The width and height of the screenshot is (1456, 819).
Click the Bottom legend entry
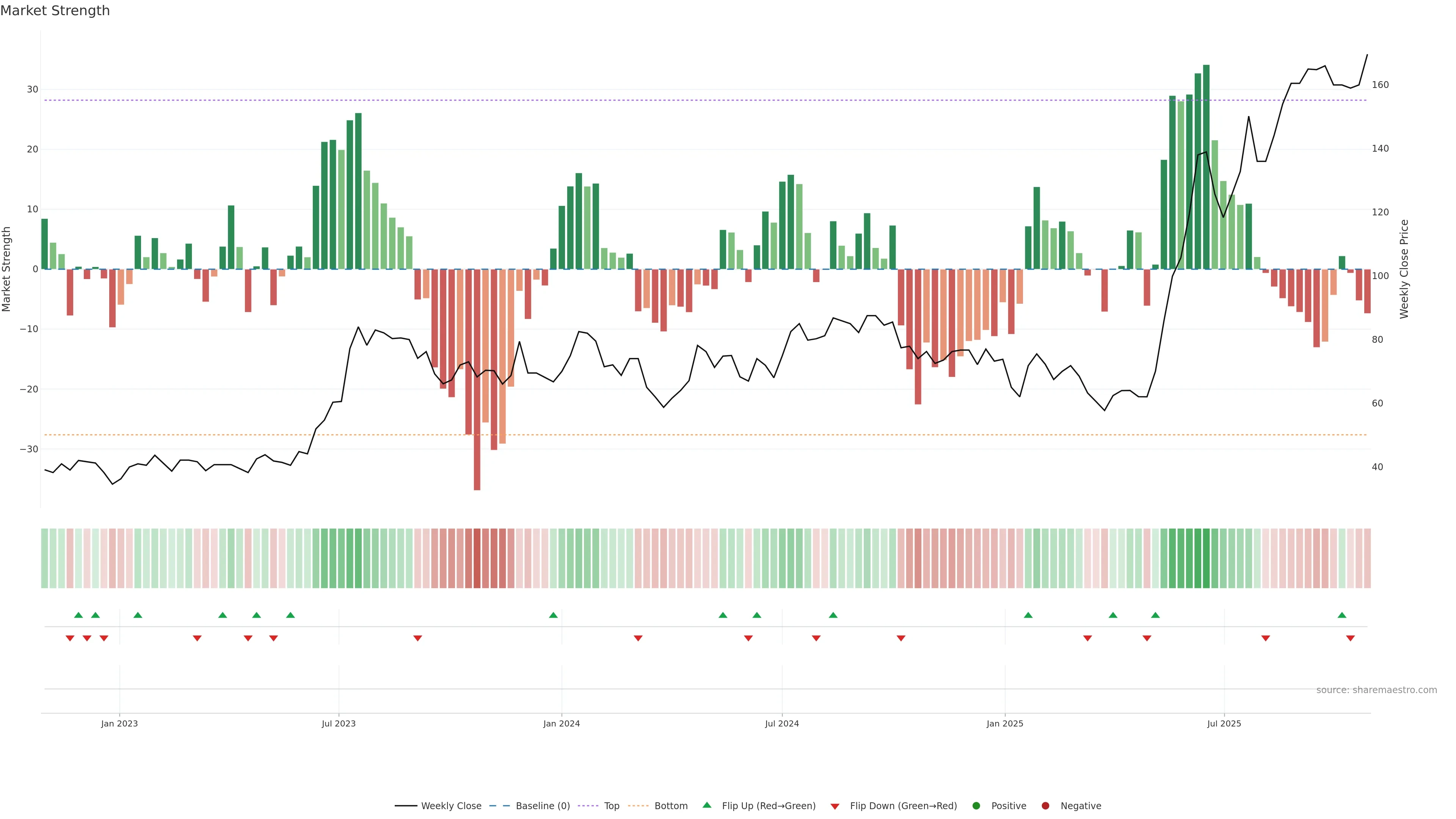pos(670,806)
